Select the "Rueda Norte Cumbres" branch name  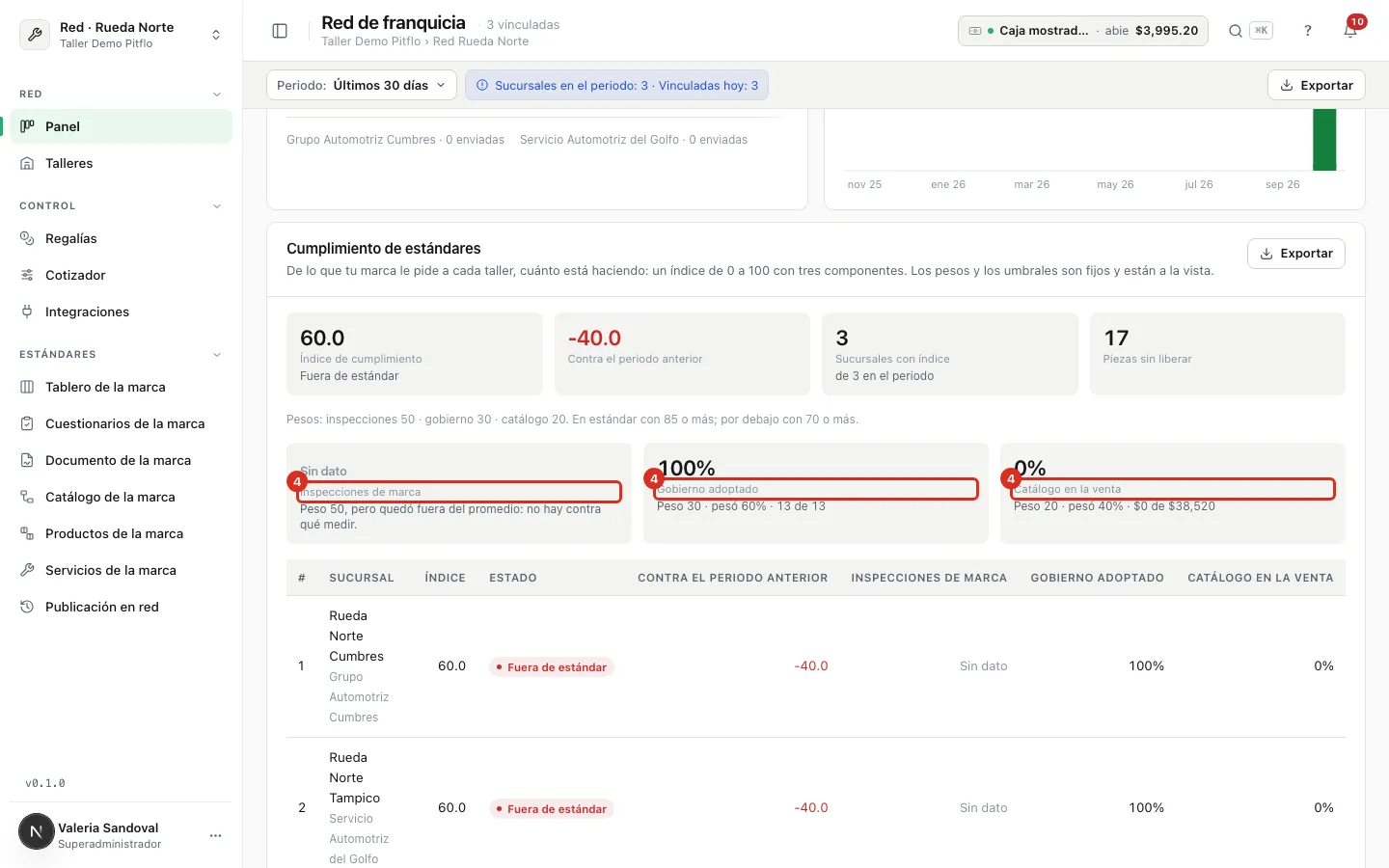point(356,636)
